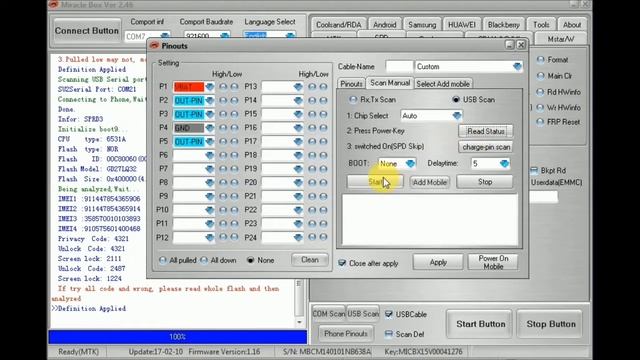Open the P4 GND pin dropdown
The image size is (640, 360).
(x=210, y=128)
